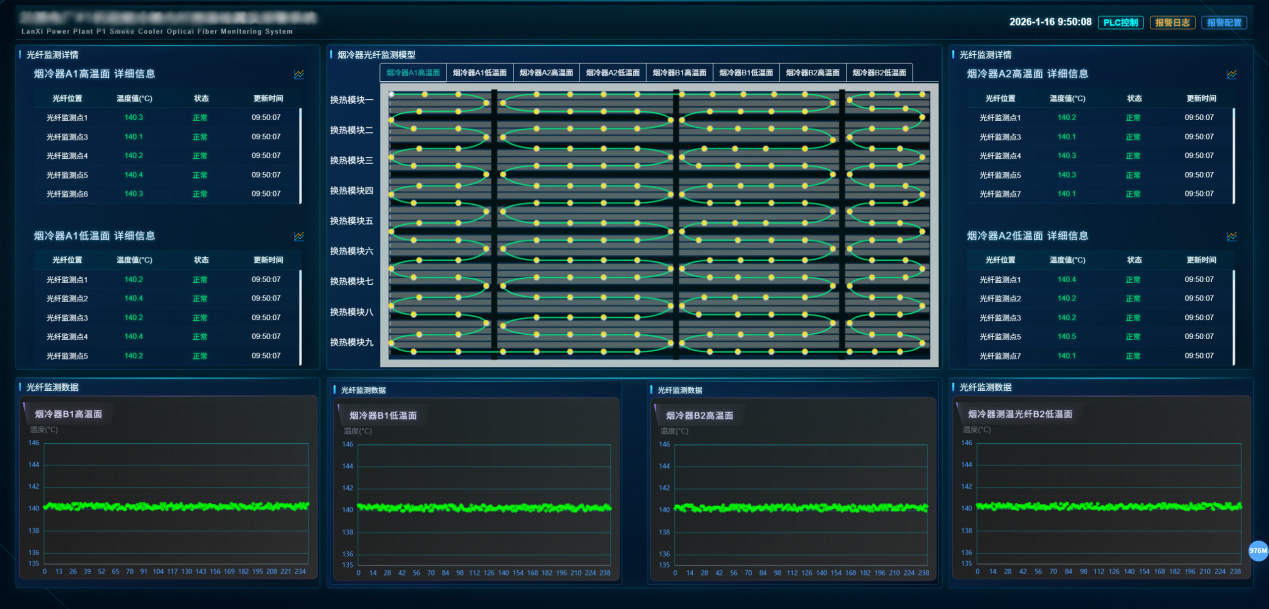The height and width of the screenshot is (609, 1269).
Task: Select 光纤监测点6 row in A1高温面 table
Action: (67, 194)
